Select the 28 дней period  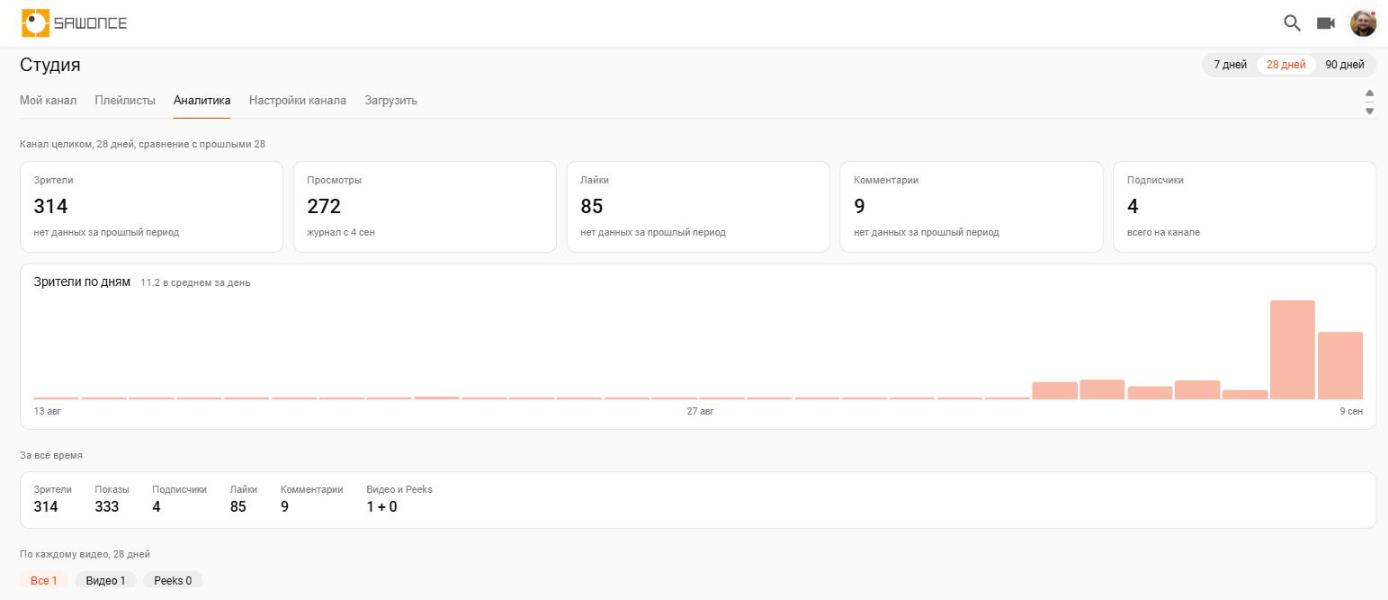click(x=1286, y=65)
